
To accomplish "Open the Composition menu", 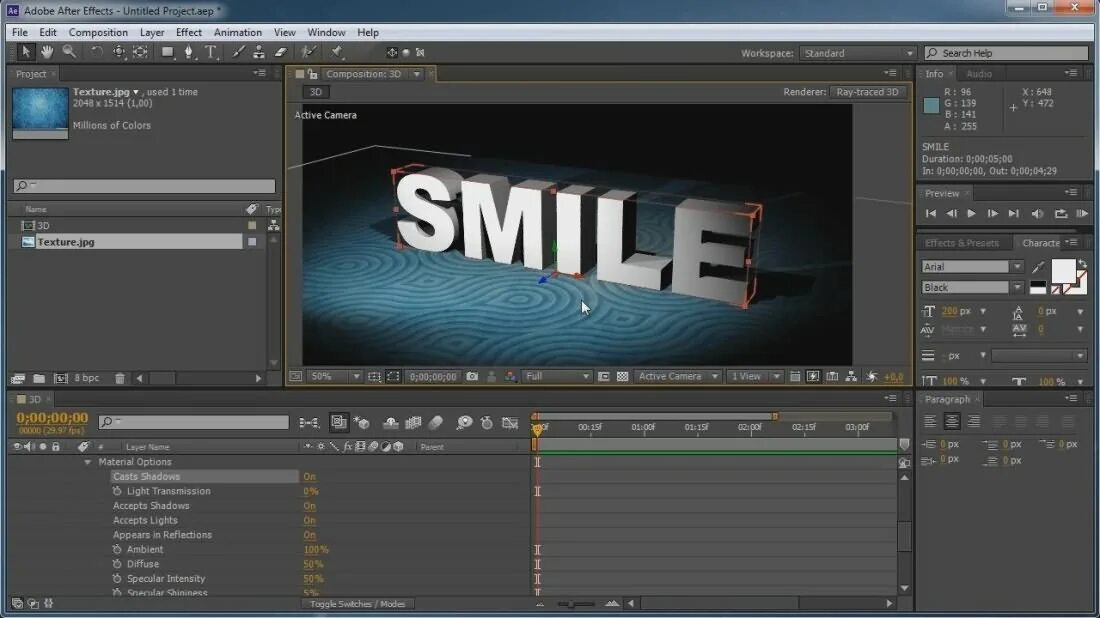I will pos(98,32).
